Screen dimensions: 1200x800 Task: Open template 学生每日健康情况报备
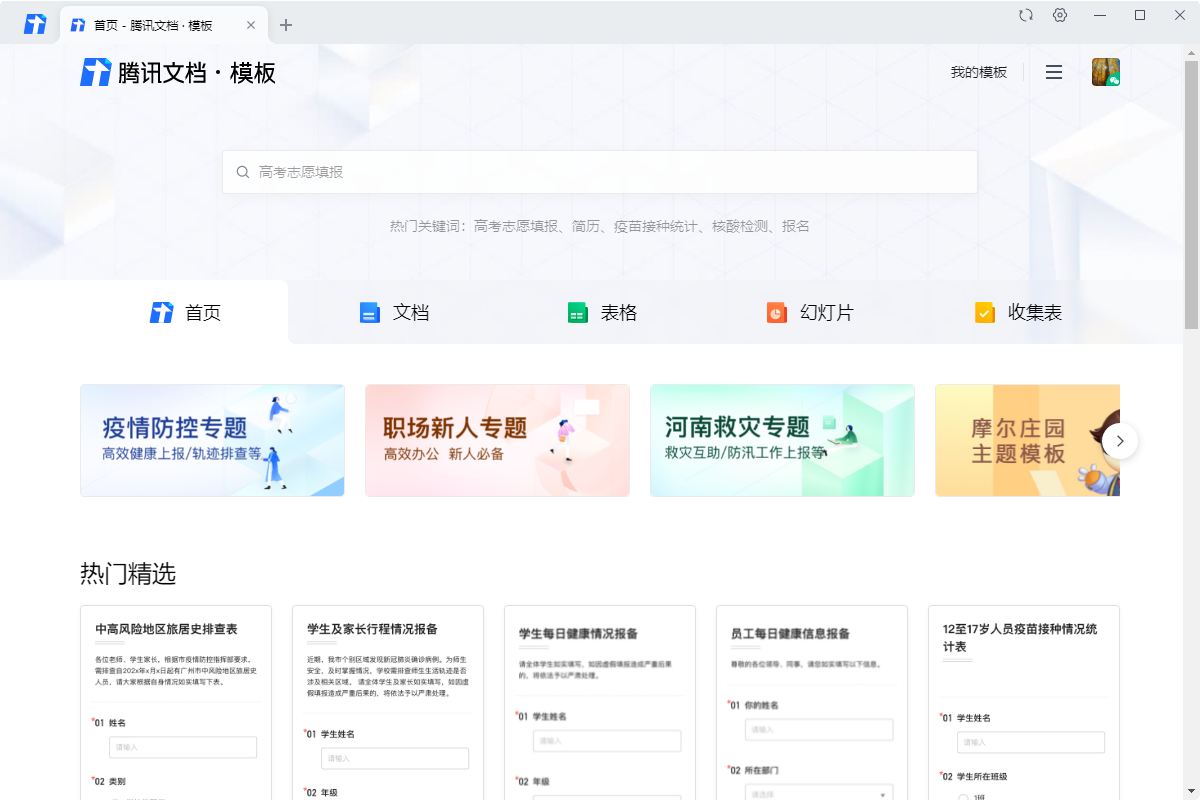tap(600, 702)
